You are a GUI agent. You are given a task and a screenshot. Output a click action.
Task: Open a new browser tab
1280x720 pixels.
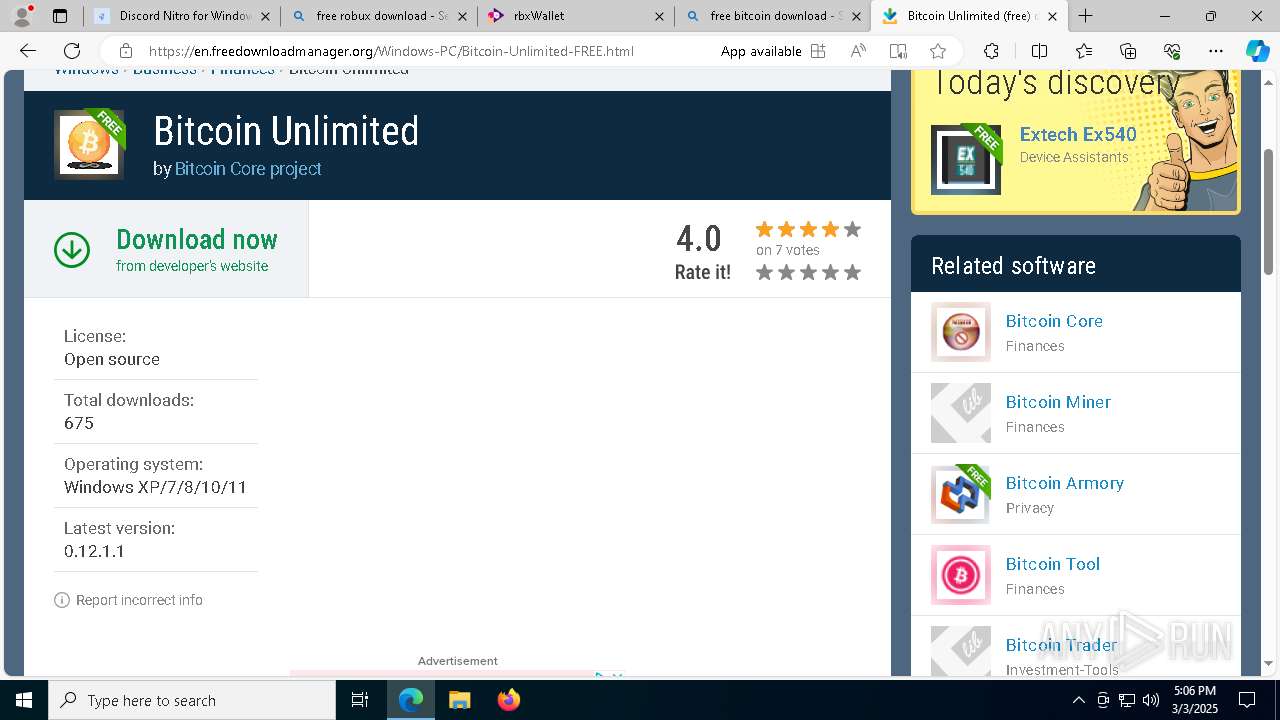point(1086,16)
